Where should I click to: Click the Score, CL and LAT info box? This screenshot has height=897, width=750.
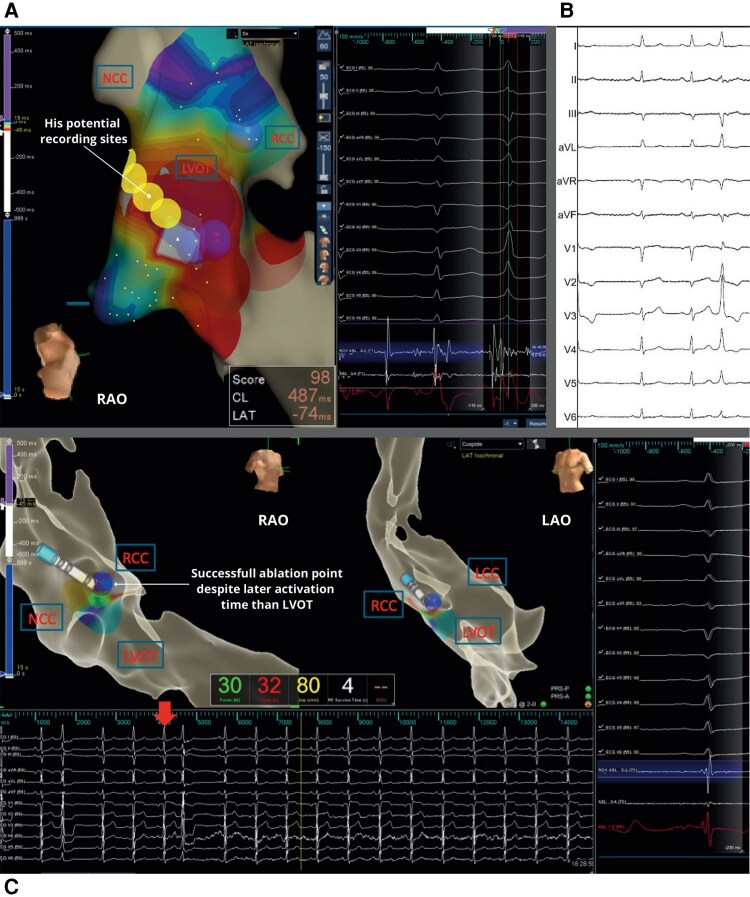point(282,396)
